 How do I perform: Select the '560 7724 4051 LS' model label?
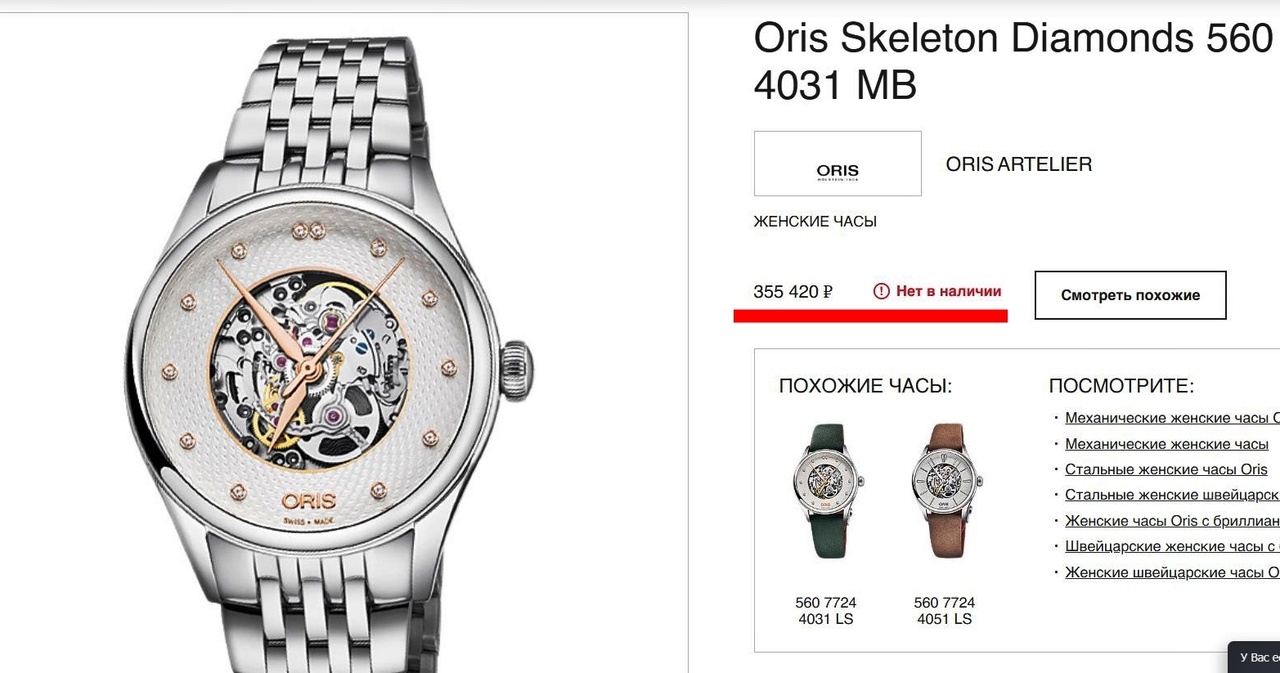click(x=944, y=611)
